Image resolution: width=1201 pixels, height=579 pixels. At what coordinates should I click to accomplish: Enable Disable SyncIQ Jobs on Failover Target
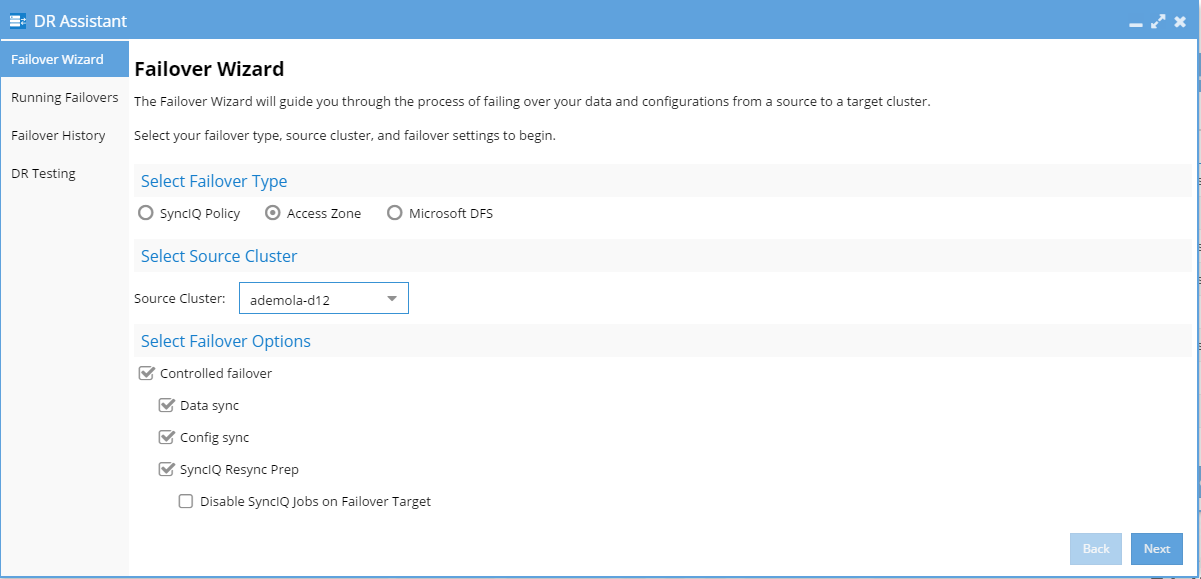pyautogui.click(x=185, y=501)
